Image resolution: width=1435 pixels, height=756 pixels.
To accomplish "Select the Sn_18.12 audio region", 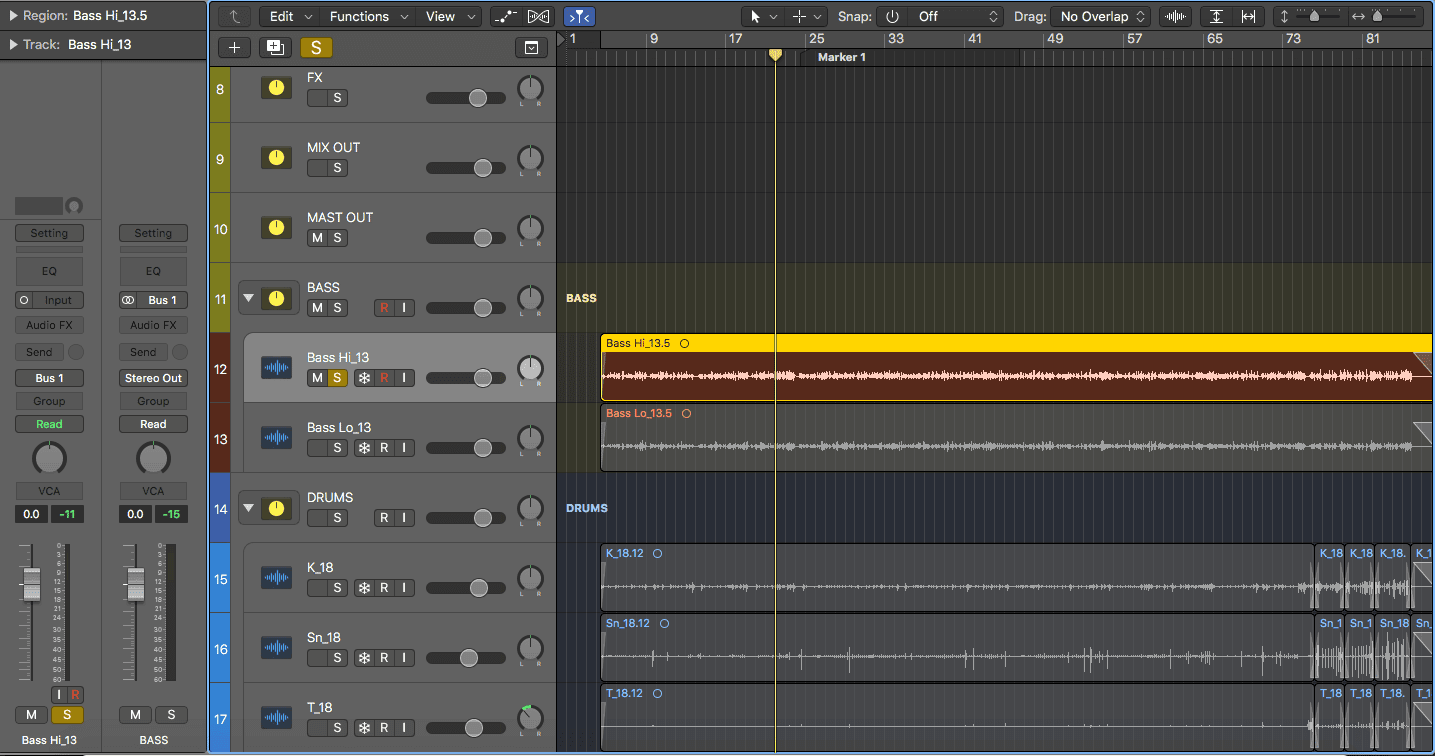I will coord(957,648).
